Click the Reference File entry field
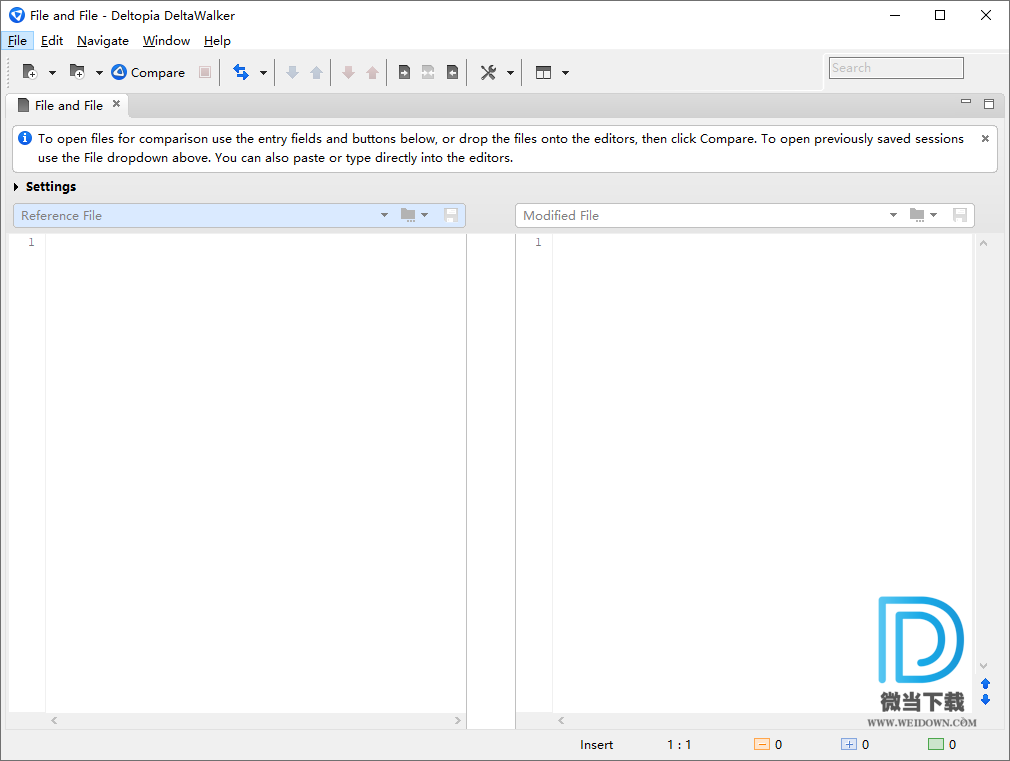1010x761 pixels. pyautogui.click(x=196, y=215)
